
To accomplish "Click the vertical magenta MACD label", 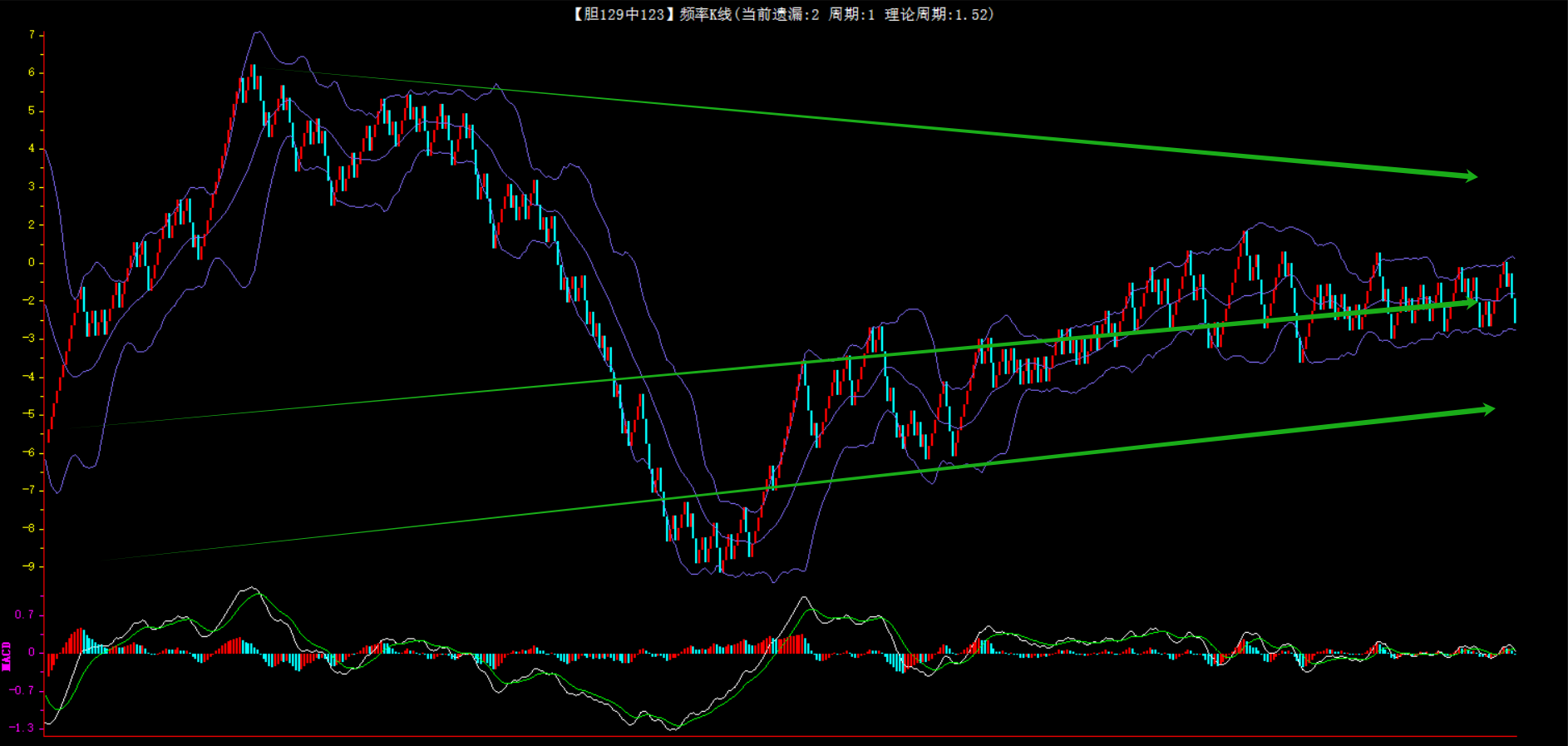I will 7,655.
